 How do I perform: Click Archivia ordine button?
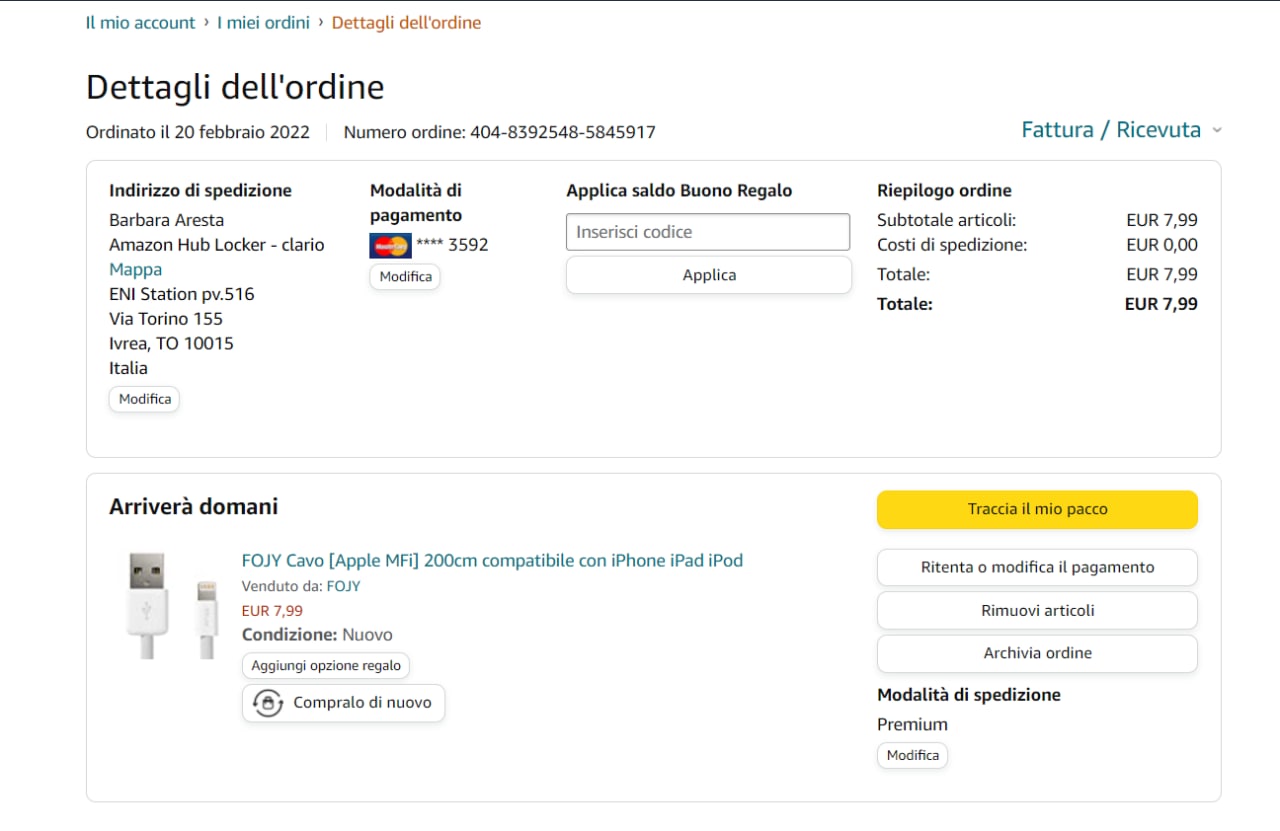click(x=1037, y=653)
